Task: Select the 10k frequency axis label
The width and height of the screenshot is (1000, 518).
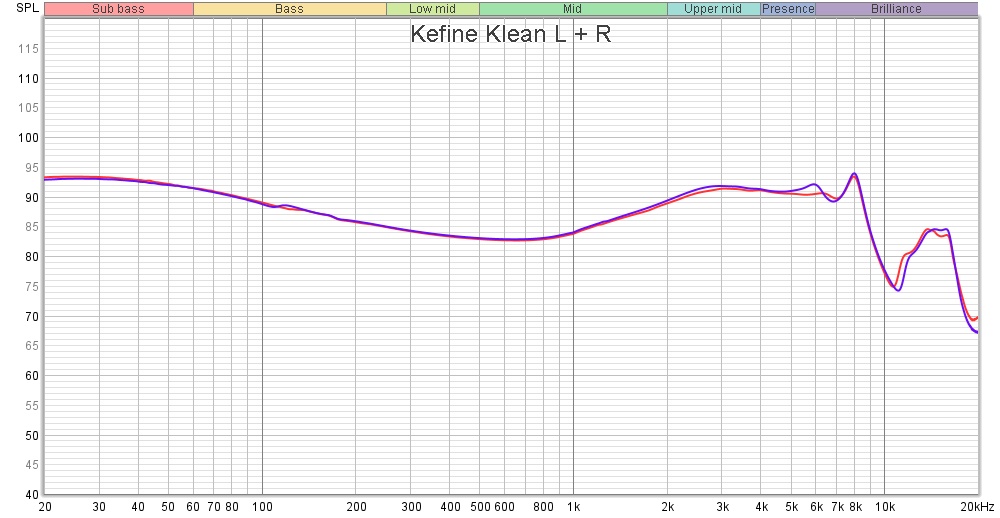Action: [x=884, y=506]
